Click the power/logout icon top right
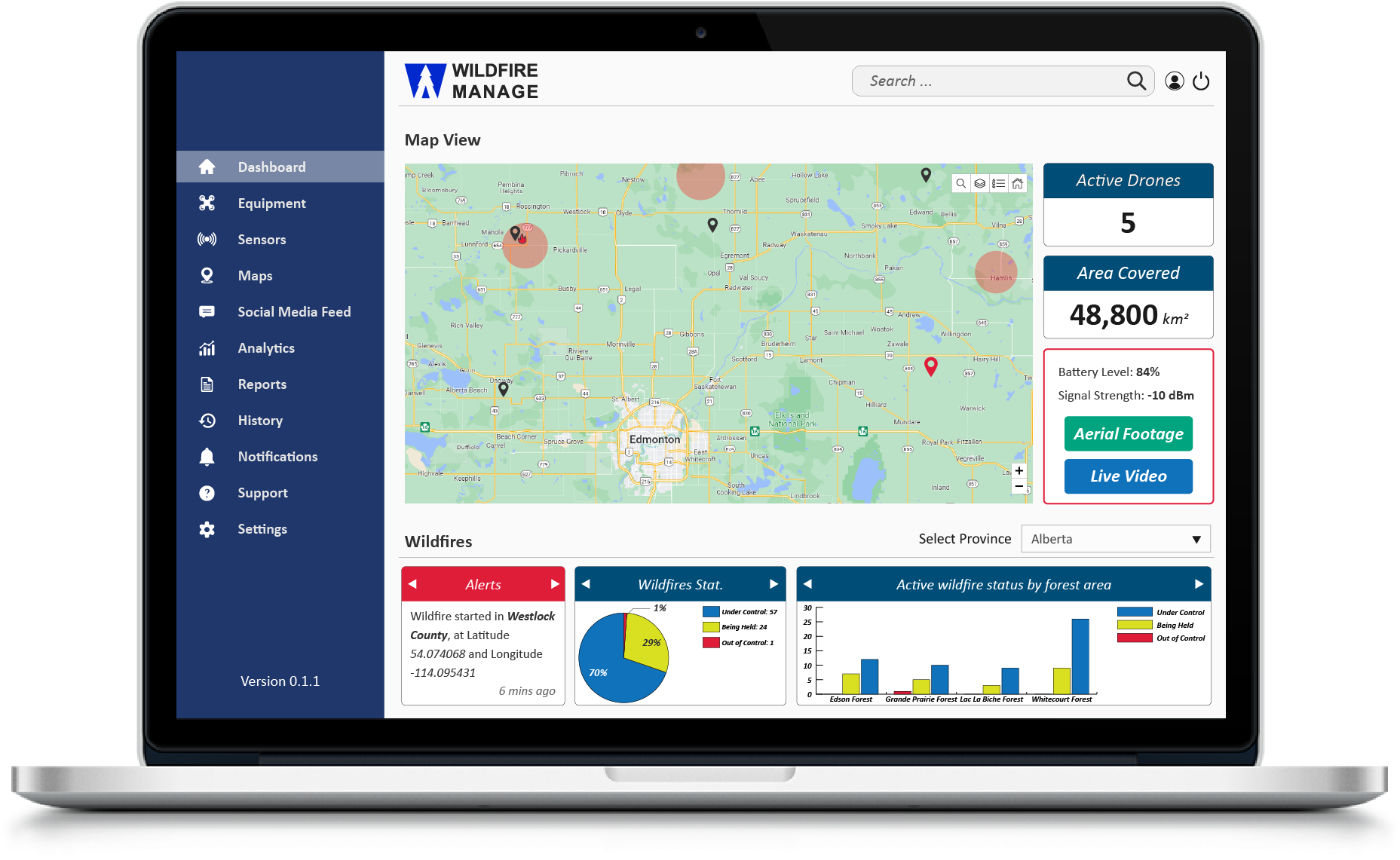Image resolution: width=1400 pixels, height=860 pixels. [1202, 81]
